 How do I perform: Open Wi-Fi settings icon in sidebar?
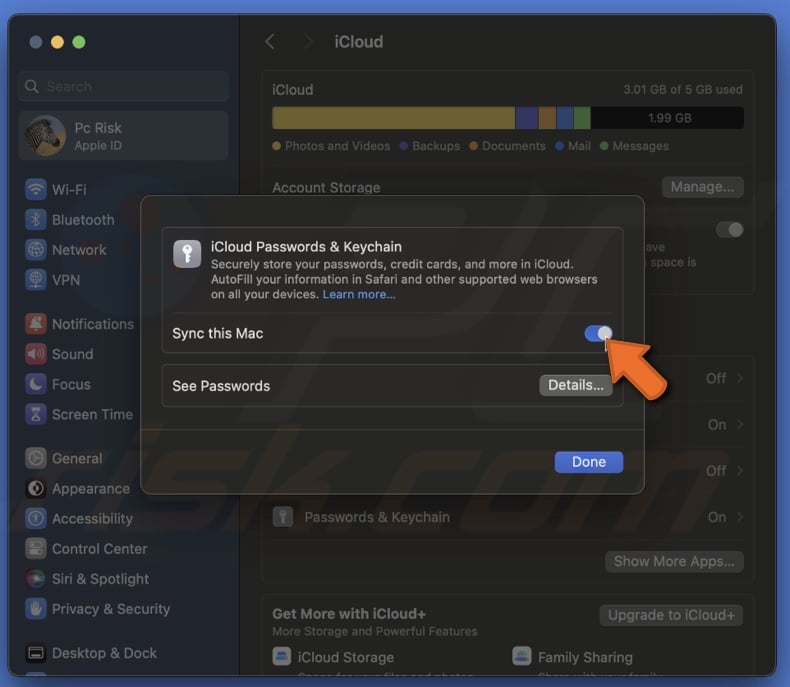tap(36, 189)
